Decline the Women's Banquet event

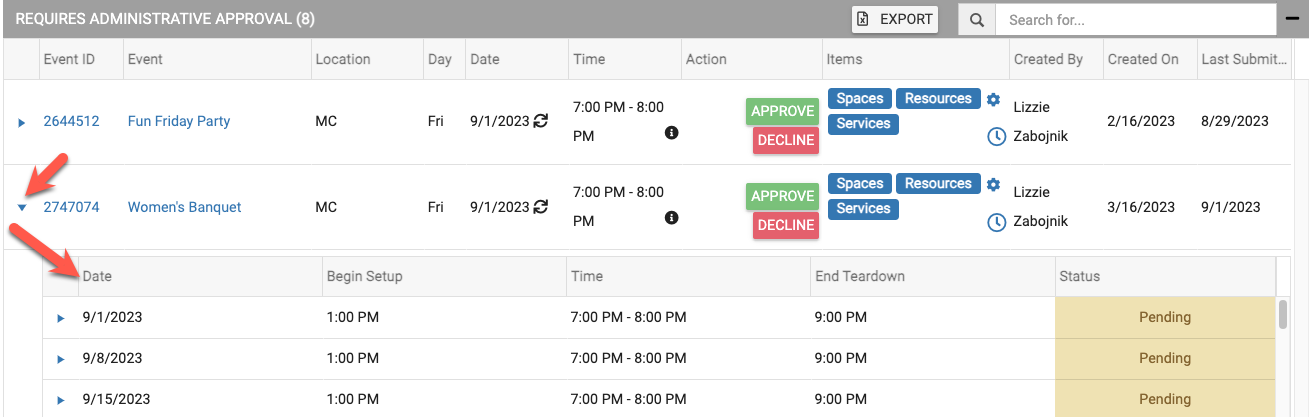[x=785, y=225]
